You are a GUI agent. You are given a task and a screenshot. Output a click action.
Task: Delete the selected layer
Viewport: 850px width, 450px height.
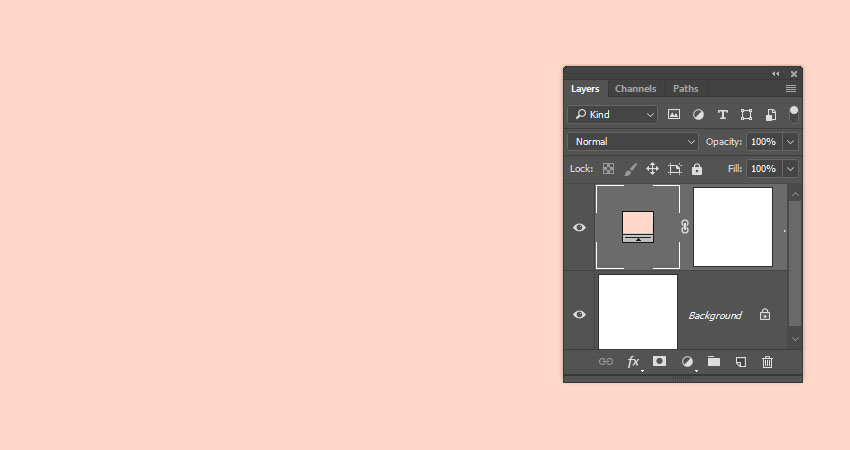point(767,362)
